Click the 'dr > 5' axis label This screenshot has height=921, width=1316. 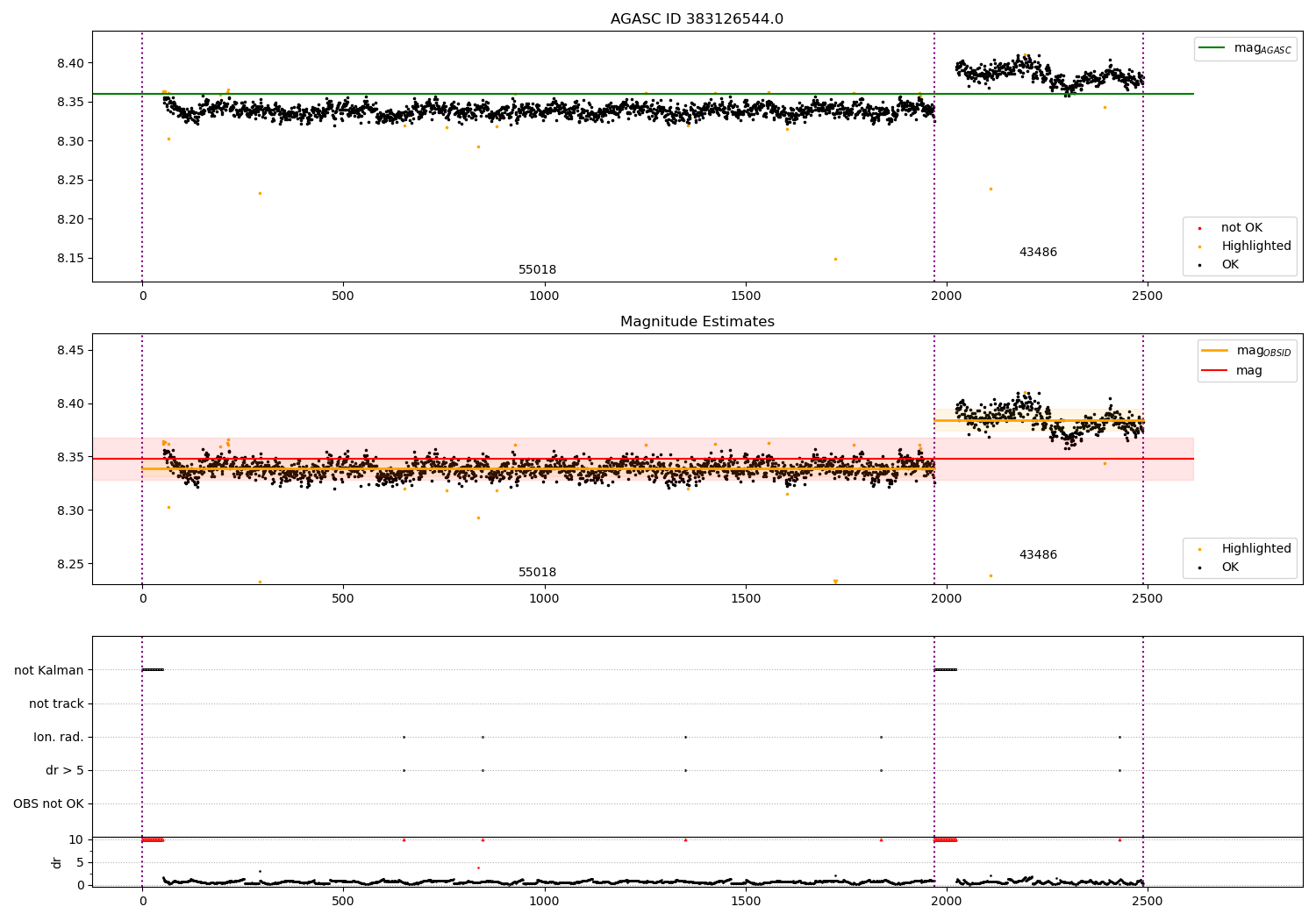pyautogui.click(x=65, y=770)
